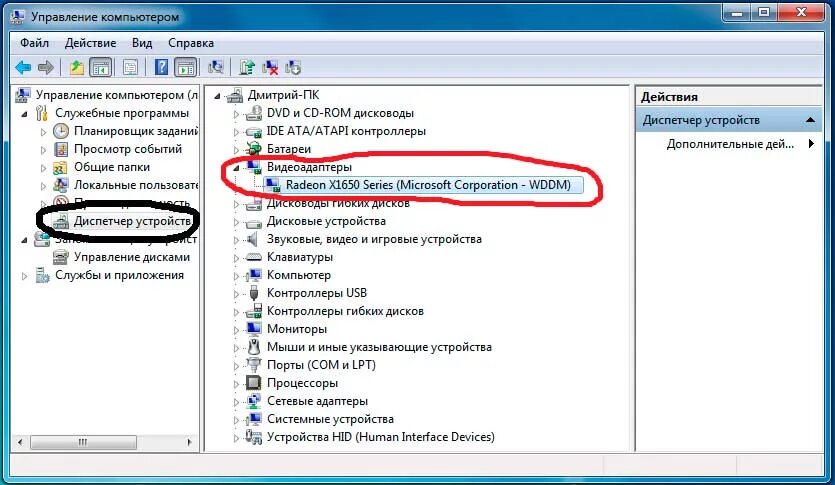
Task: Click left pane horizontal scrollbar thumb
Action: point(83,442)
